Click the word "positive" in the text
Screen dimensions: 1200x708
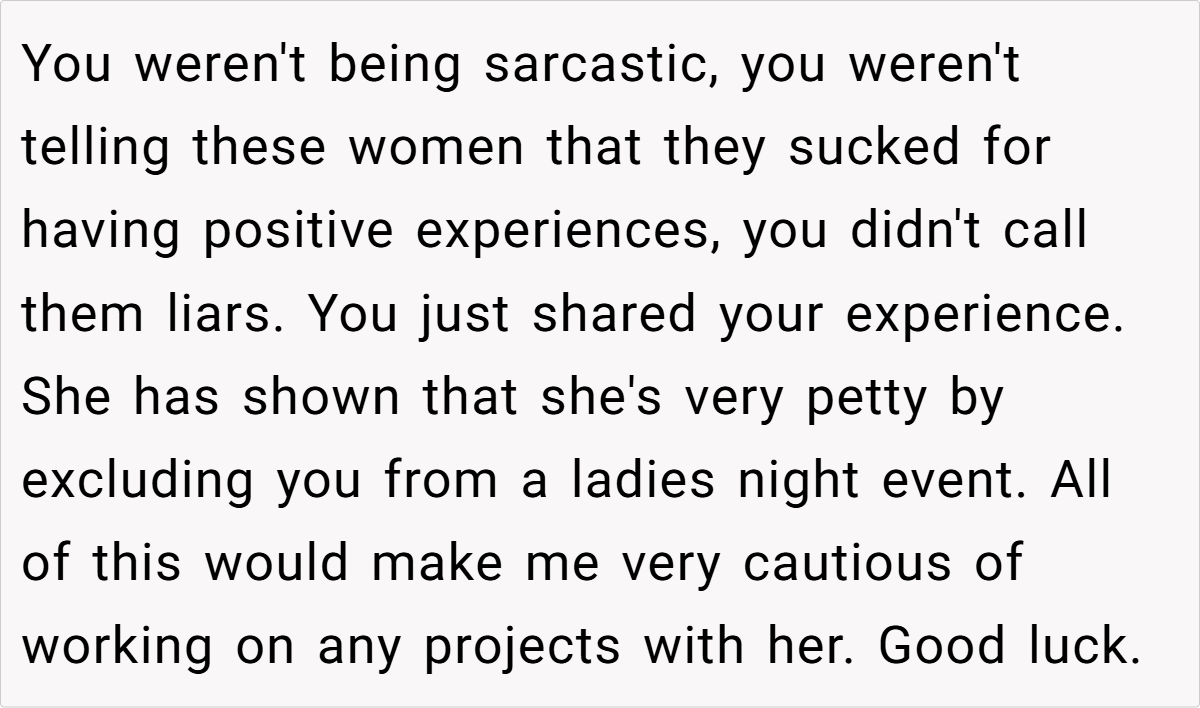(294, 232)
